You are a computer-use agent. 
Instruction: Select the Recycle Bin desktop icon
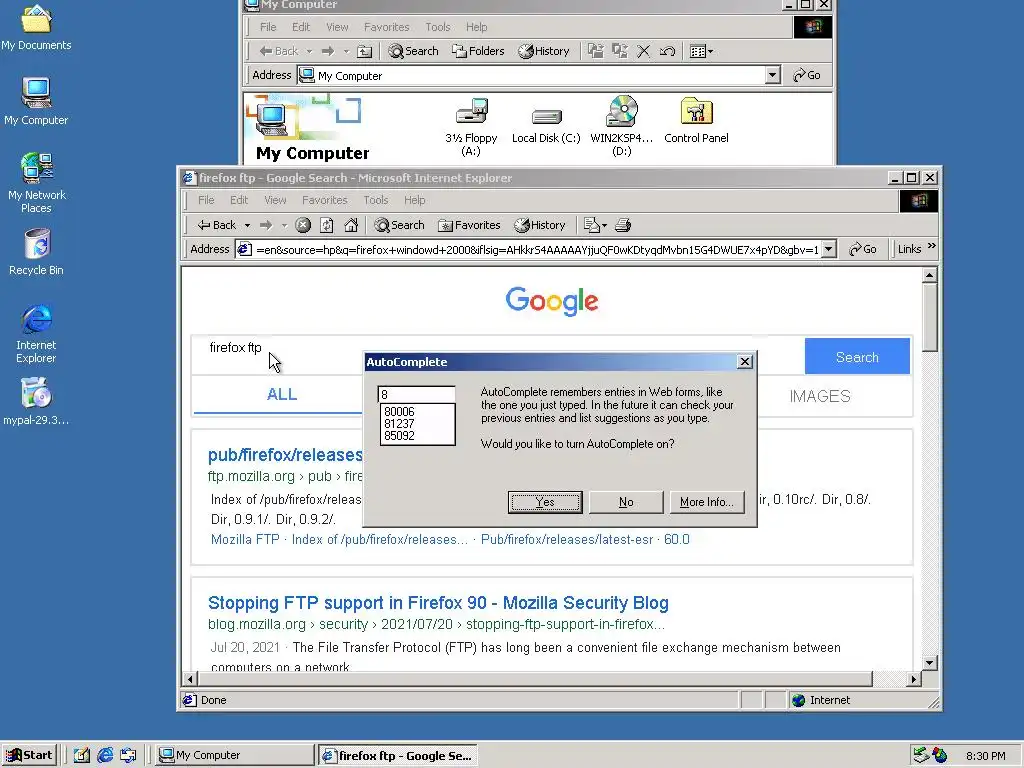tap(37, 252)
